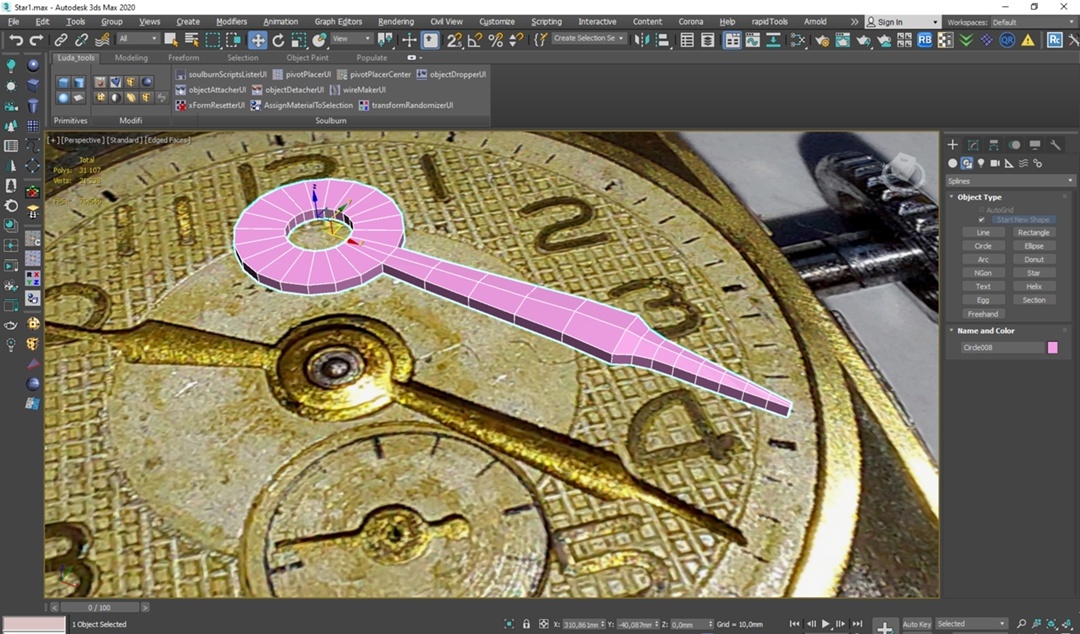Click the yellow warning triangle icon
Screen dimensions: 1080x634
point(1028,40)
